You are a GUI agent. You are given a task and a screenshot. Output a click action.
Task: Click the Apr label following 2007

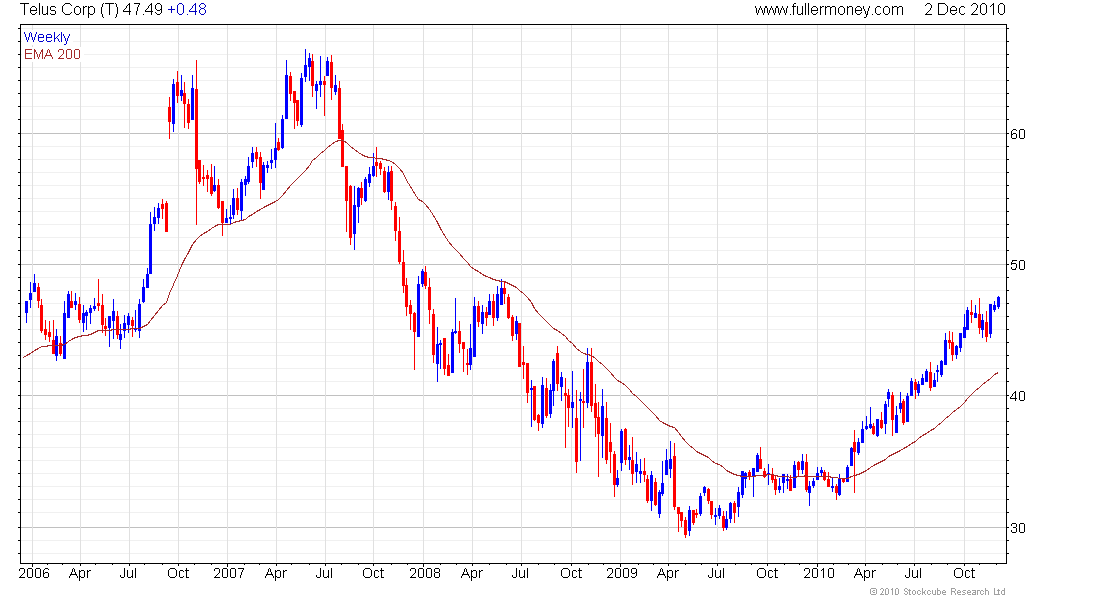(276, 573)
